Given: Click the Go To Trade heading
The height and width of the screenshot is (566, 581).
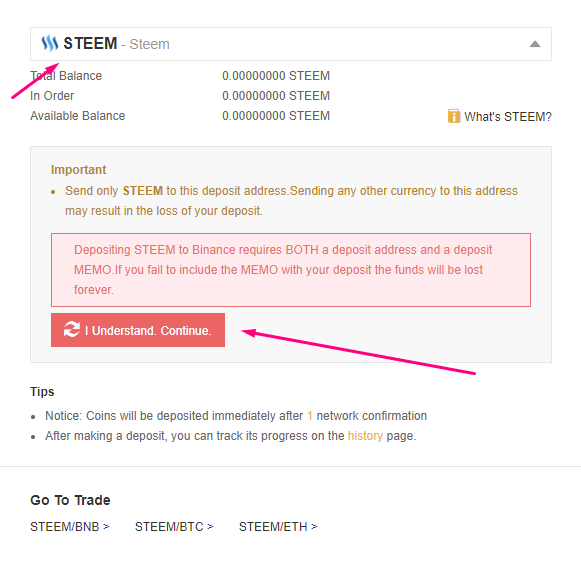Looking at the screenshot, I should click(70, 500).
